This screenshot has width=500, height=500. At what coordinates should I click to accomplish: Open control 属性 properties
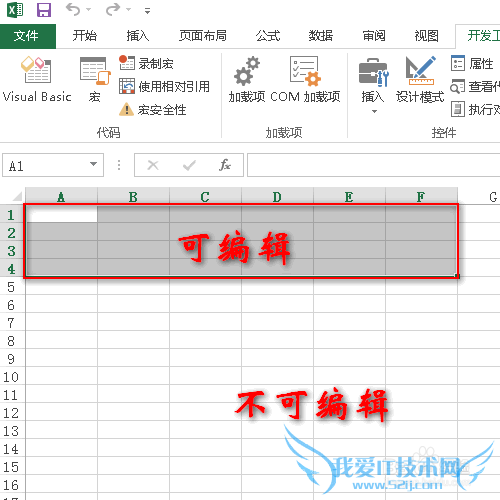[472, 63]
